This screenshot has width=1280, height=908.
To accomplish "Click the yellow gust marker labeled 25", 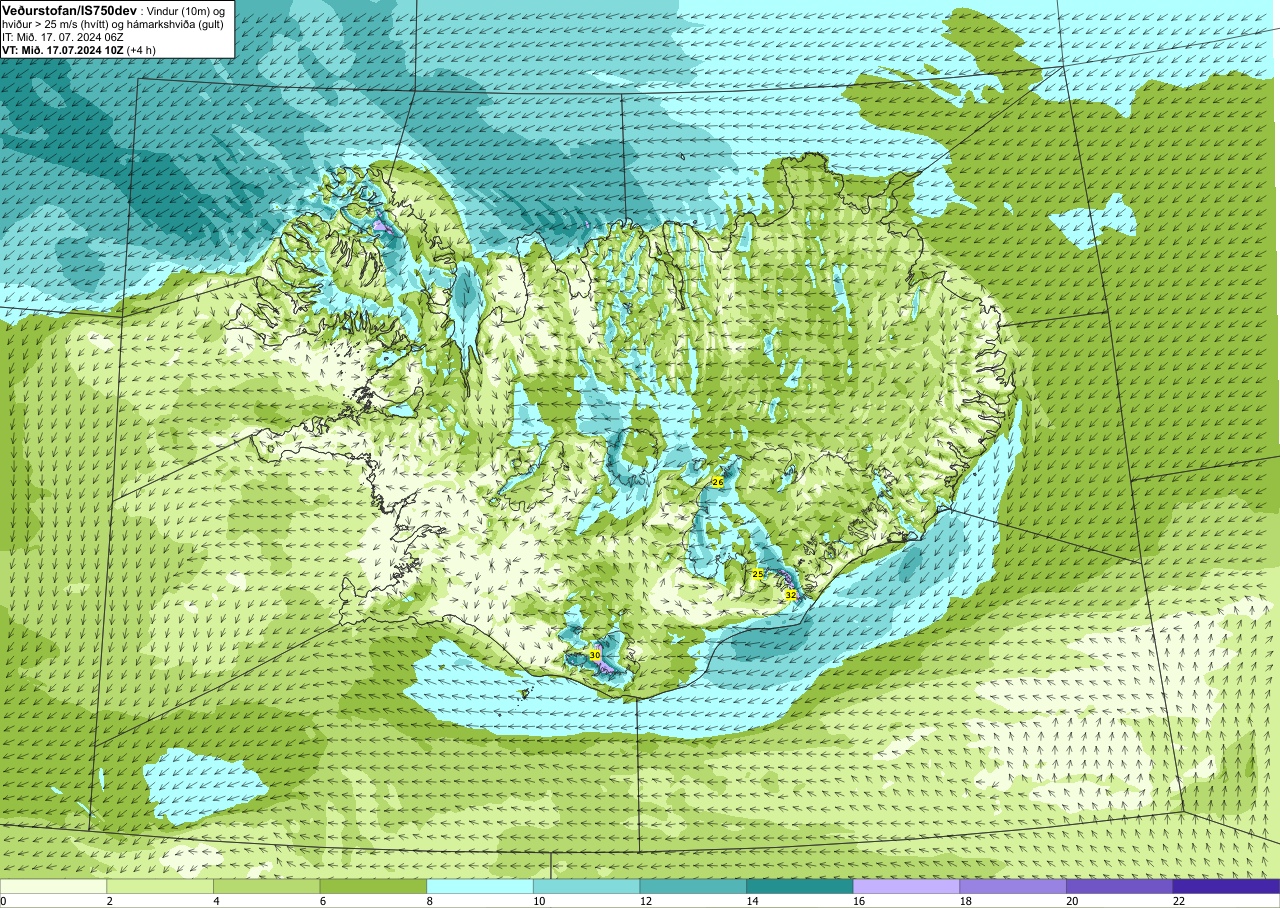I will (757, 574).
